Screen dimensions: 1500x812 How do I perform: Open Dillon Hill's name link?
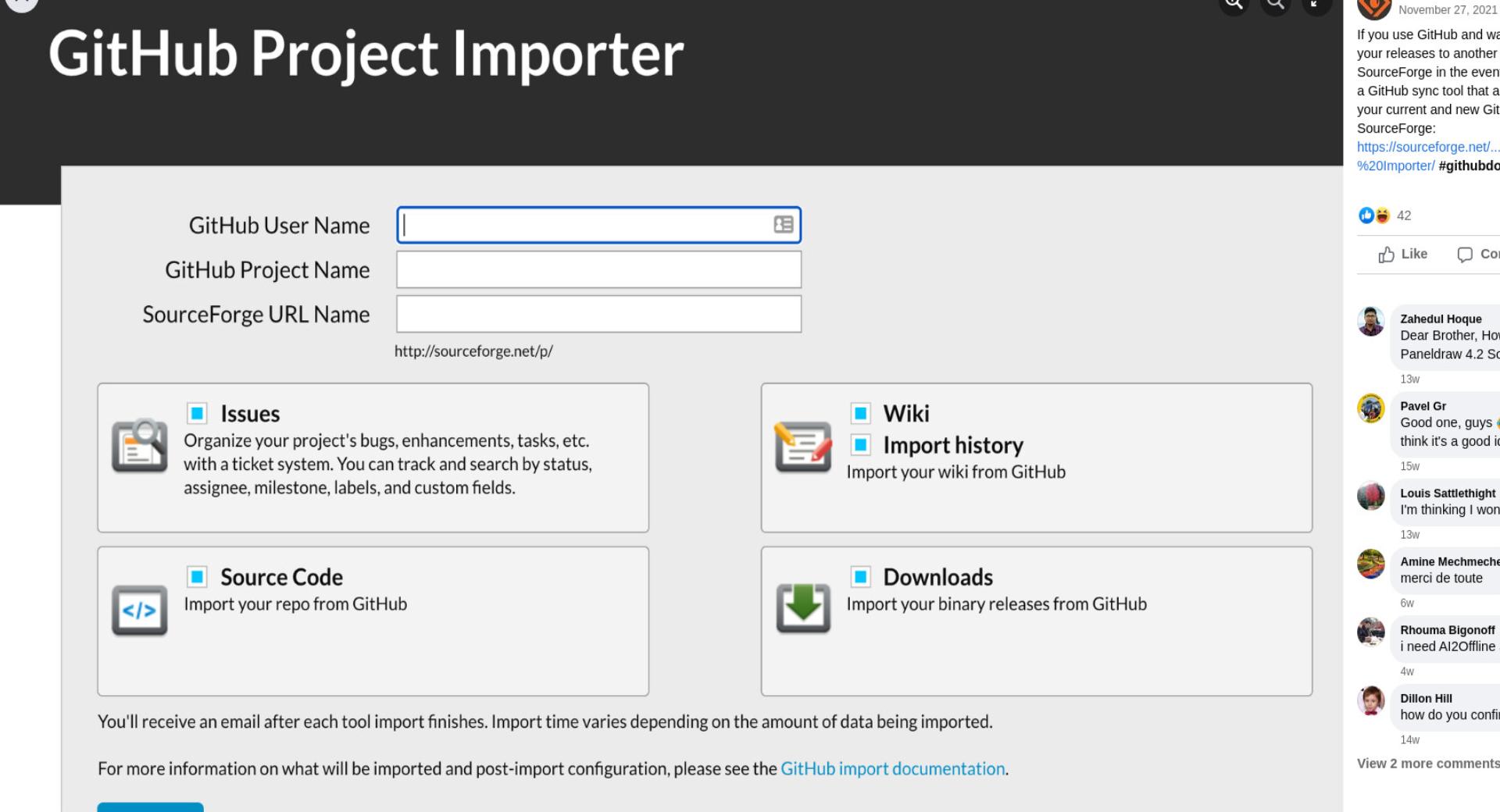(1426, 699)
